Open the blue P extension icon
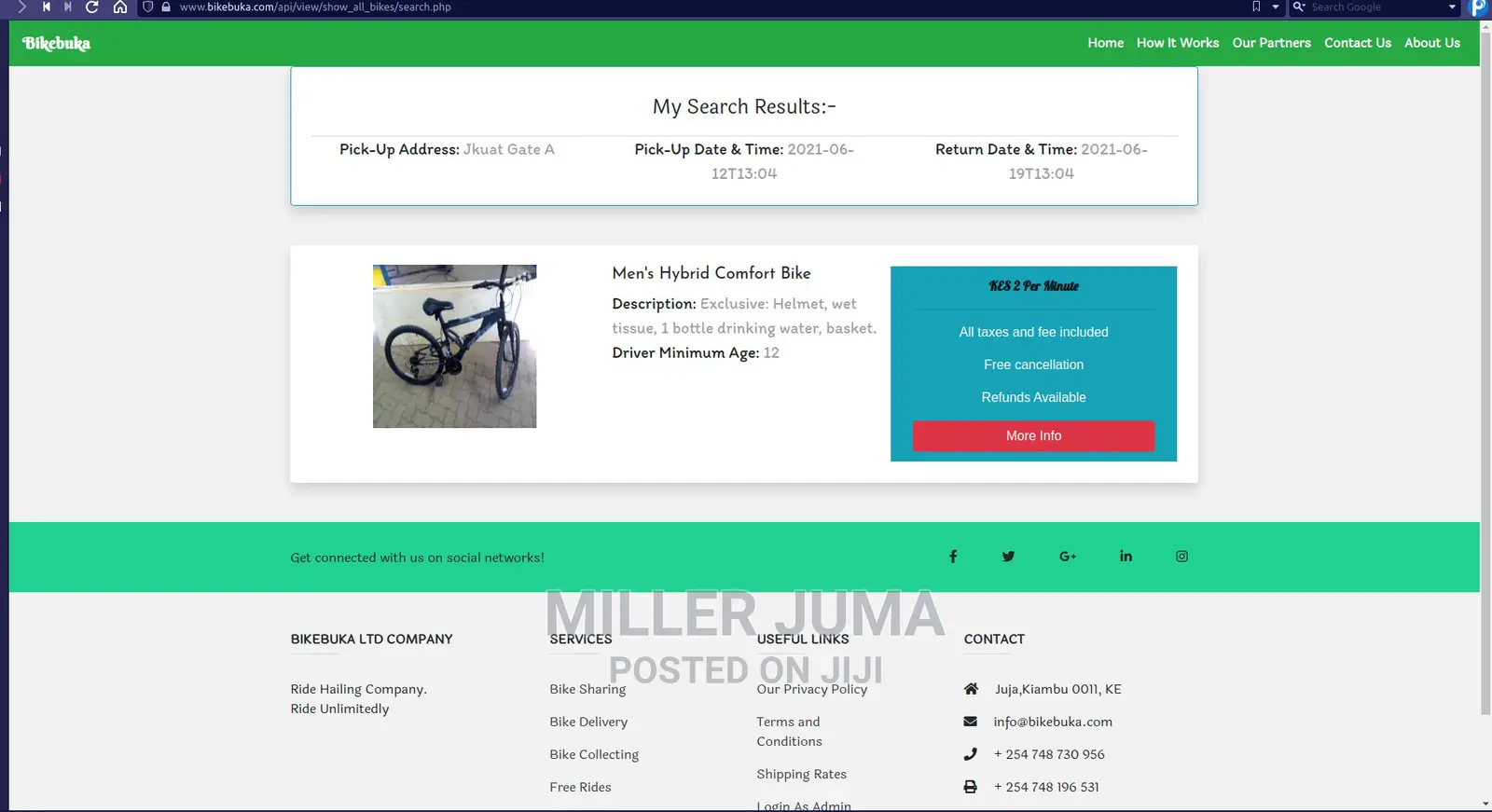1492x812 pixels. pyautogui.click(x=1478, y=7)
